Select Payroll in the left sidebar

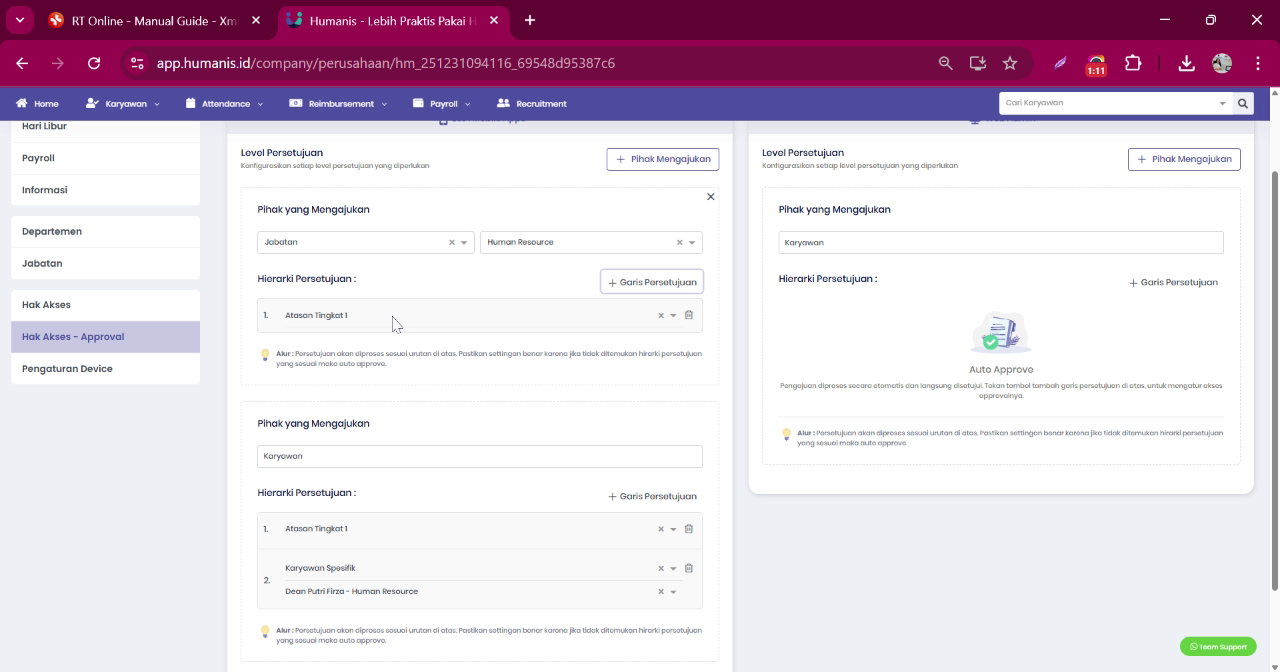point(105,158)
